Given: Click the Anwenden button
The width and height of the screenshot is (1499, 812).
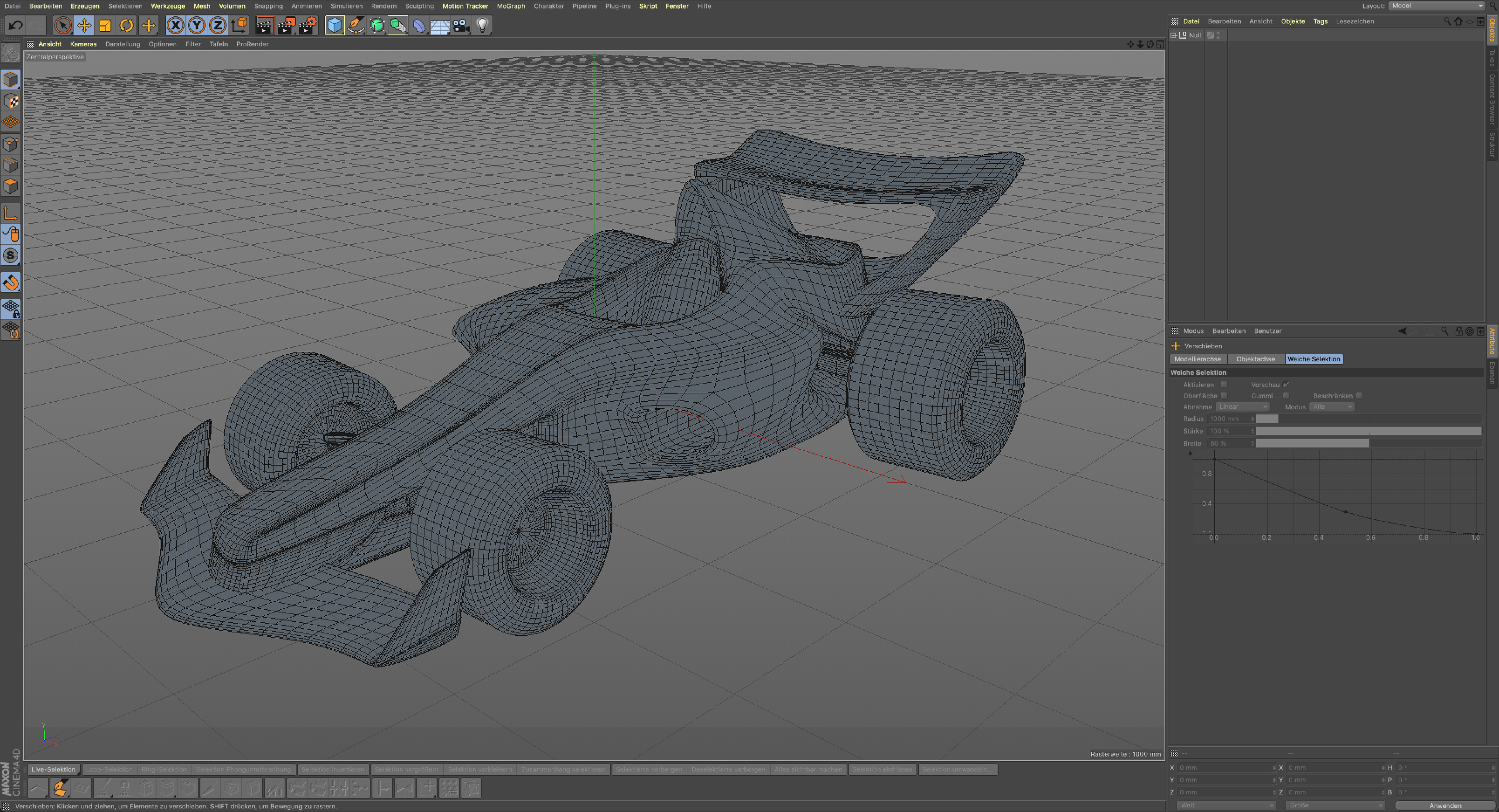Looking at the screenshot, I should tap(1445, 806).
